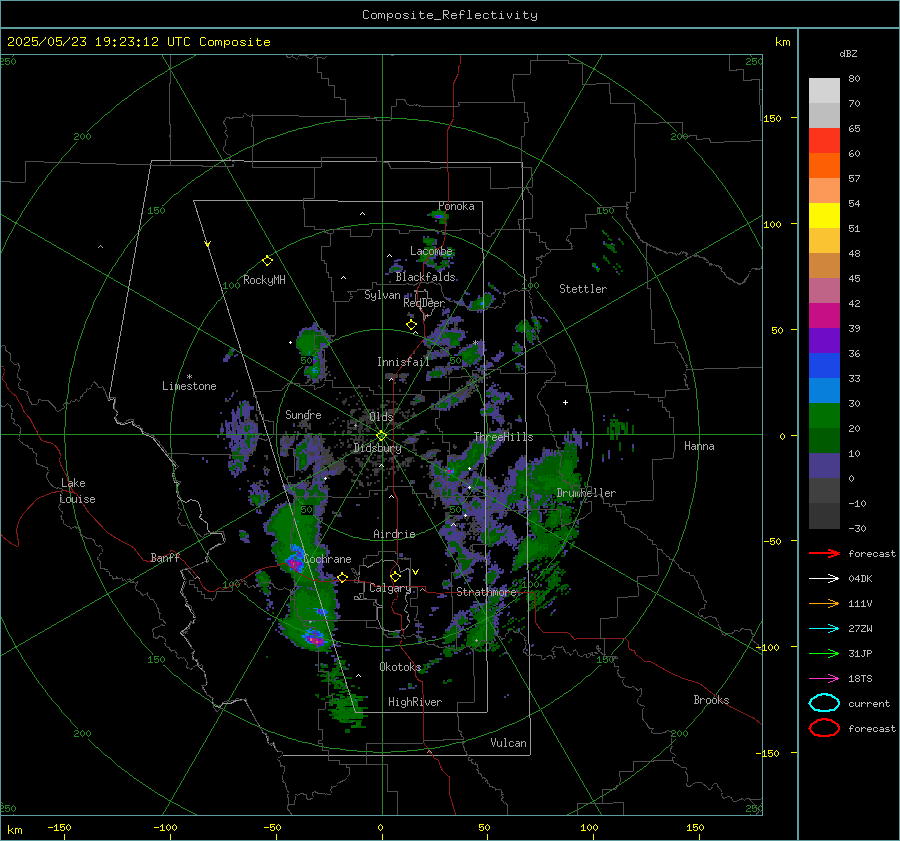
Task: Select the orange 111V arrow legend entry
Action: click(x=824, y=603)
